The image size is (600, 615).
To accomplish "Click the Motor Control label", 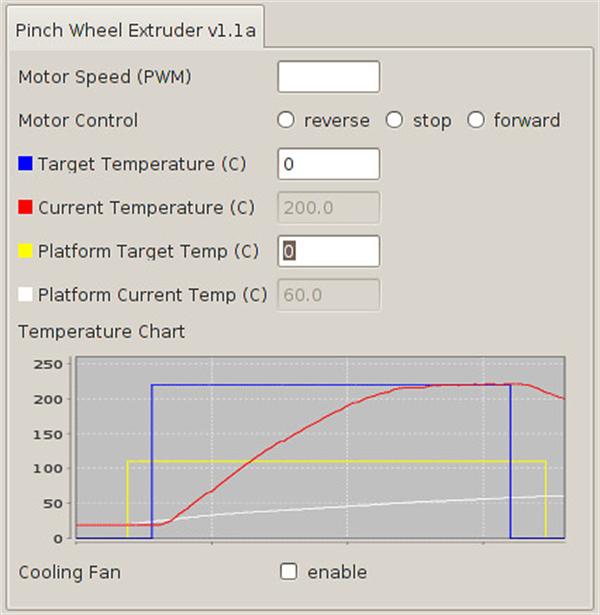I will [x=78, y=121].
